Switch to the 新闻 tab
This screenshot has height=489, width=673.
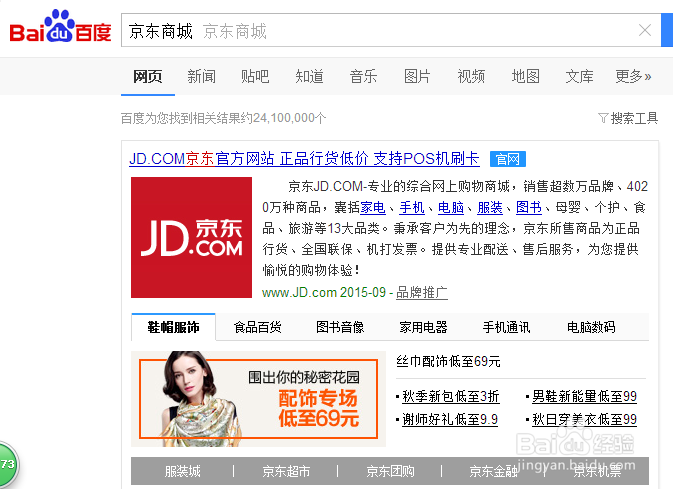tap(201, 76)
